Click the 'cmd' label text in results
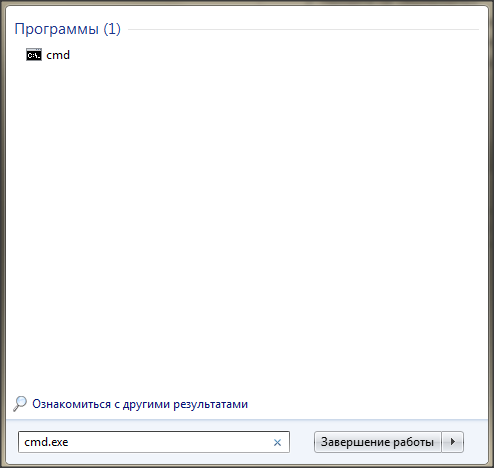This screenshot has height=468, width=494. [58, 55]
